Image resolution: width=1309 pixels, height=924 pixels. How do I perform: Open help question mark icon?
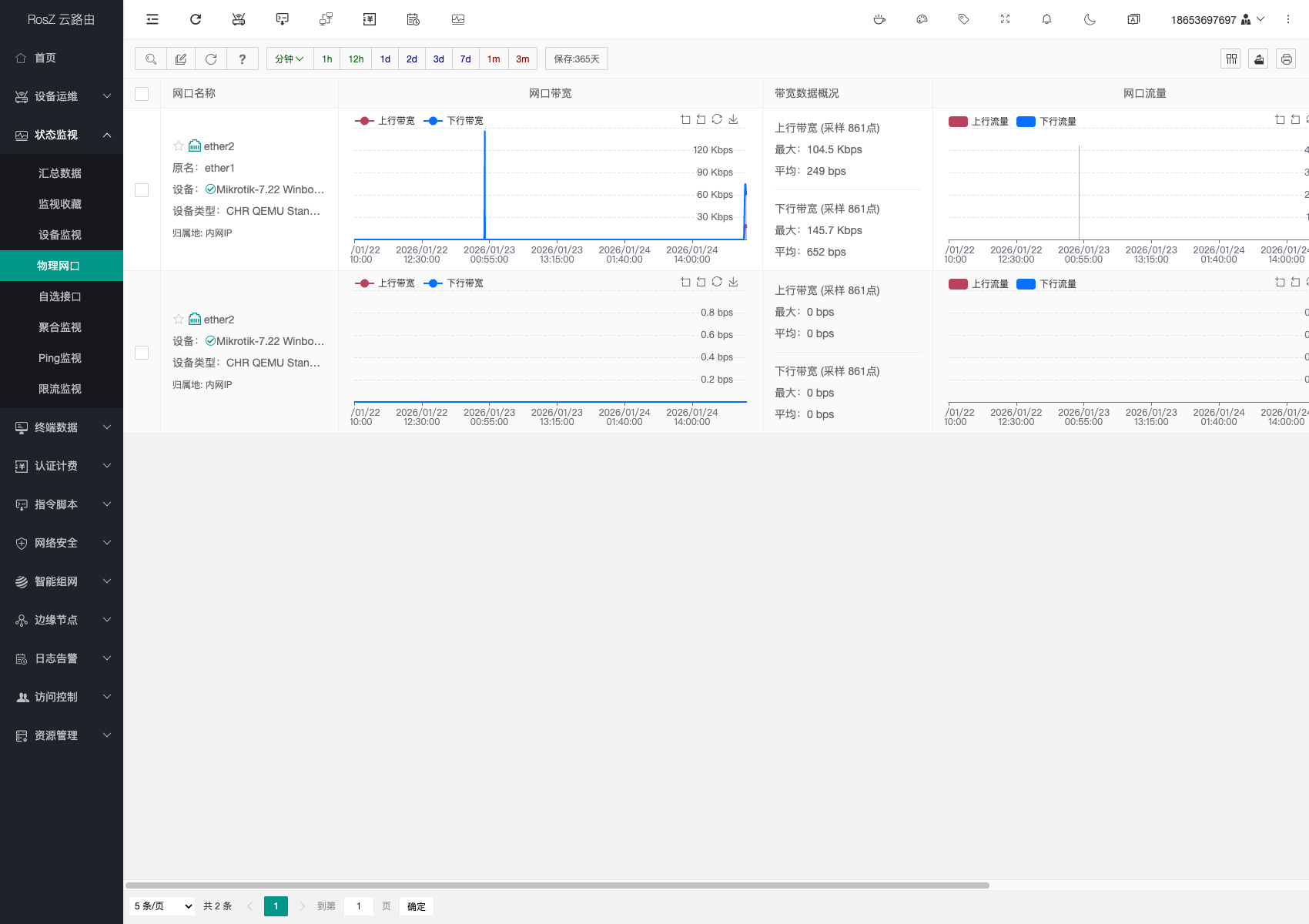(243, 59)
